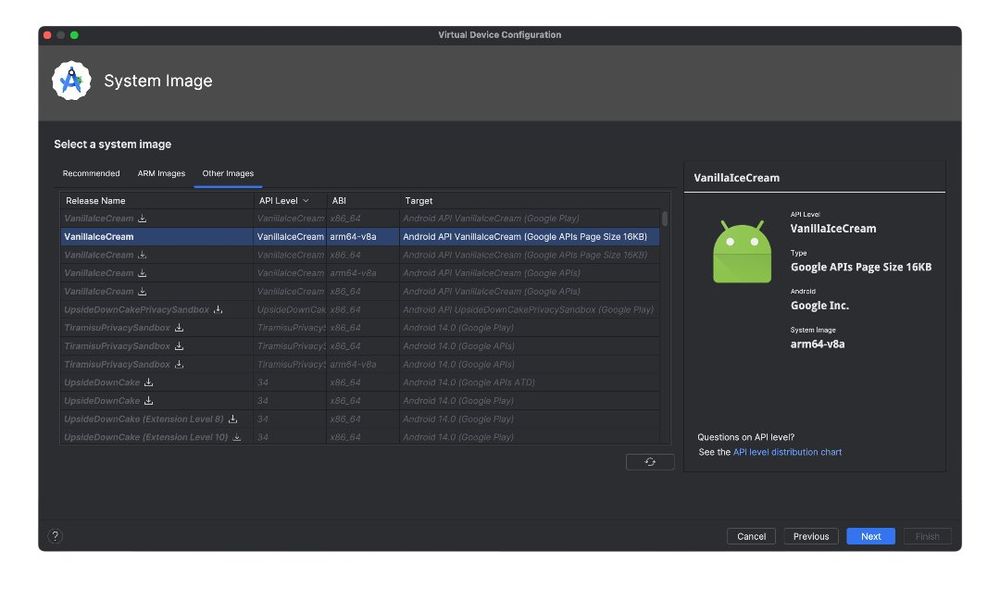
Task: Select the highlighted VanillaIceCream arm64-v8a 16KB row
Action: pyautogui.click(x=360, y=237)
